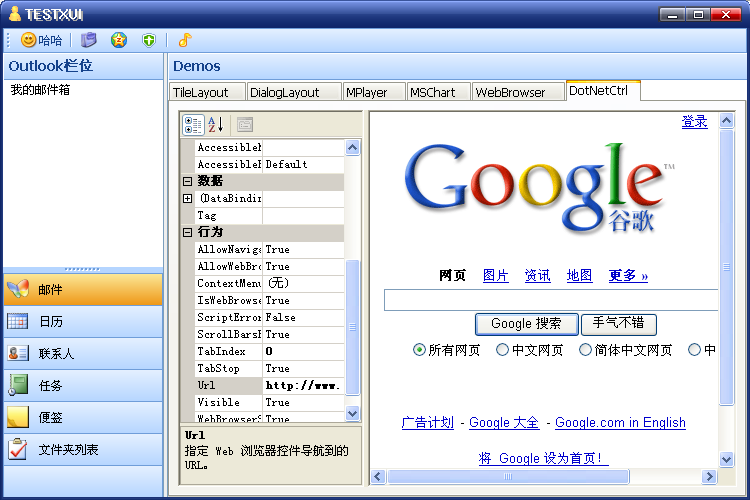Click browser vertical scrollbar down arrow
The width and height of the screenshot is (750, 500).
point(727,459)
